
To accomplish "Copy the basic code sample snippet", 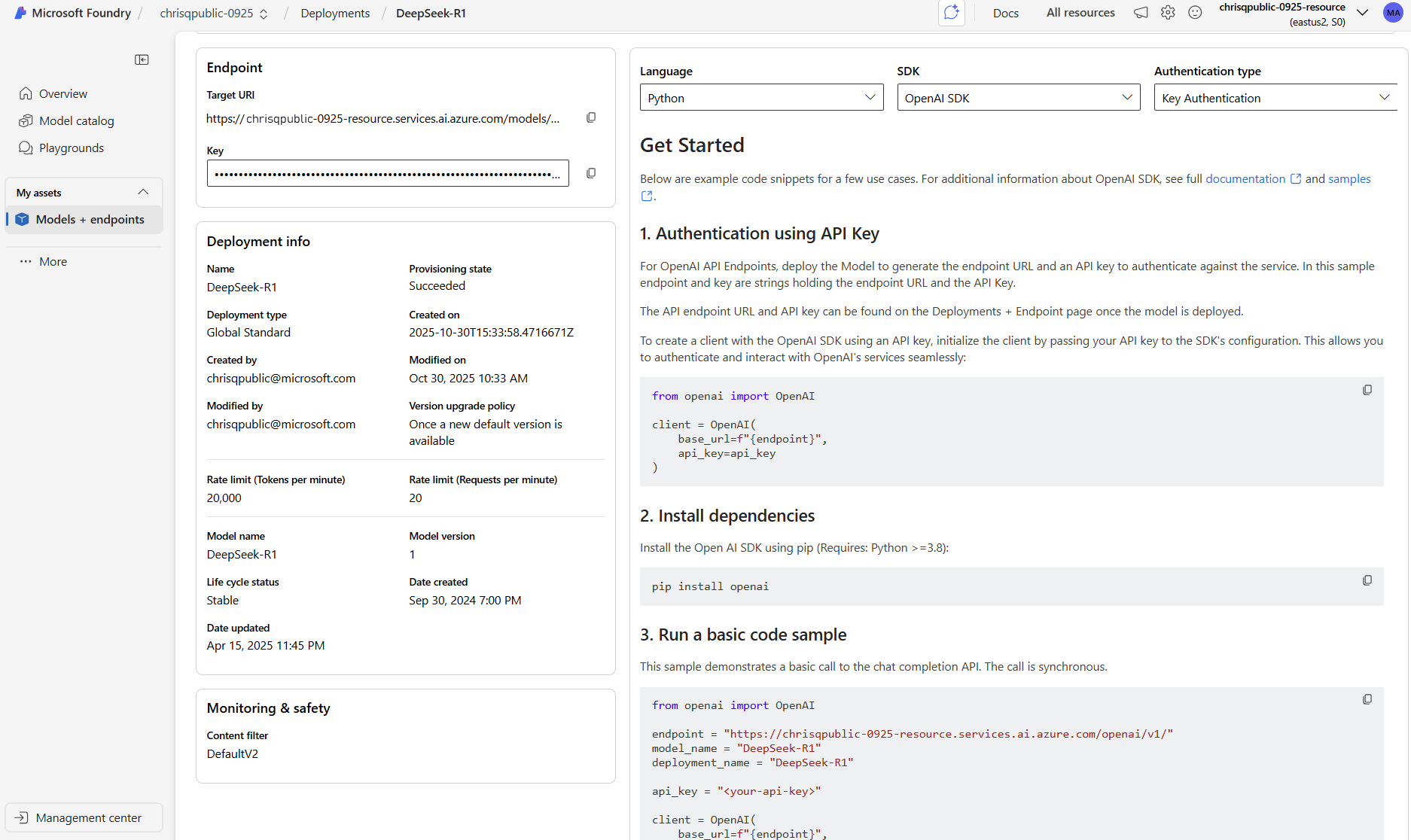I will 1367,699.
